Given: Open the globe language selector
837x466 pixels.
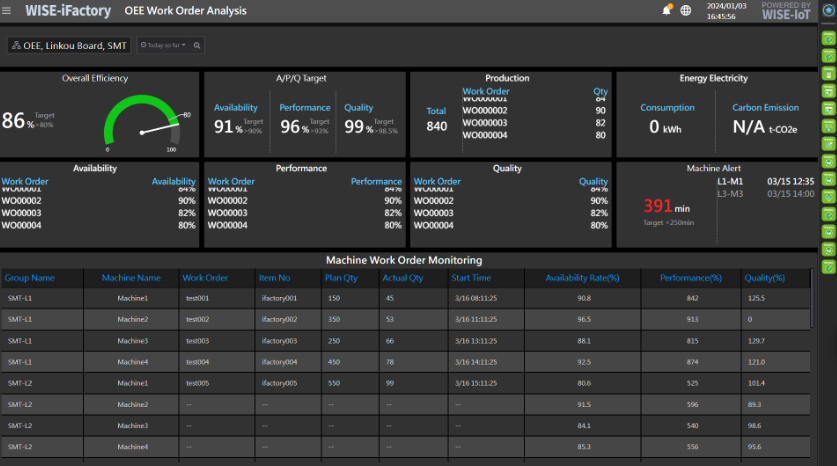Looking at the screenshot, I should (x=685, y=11).
